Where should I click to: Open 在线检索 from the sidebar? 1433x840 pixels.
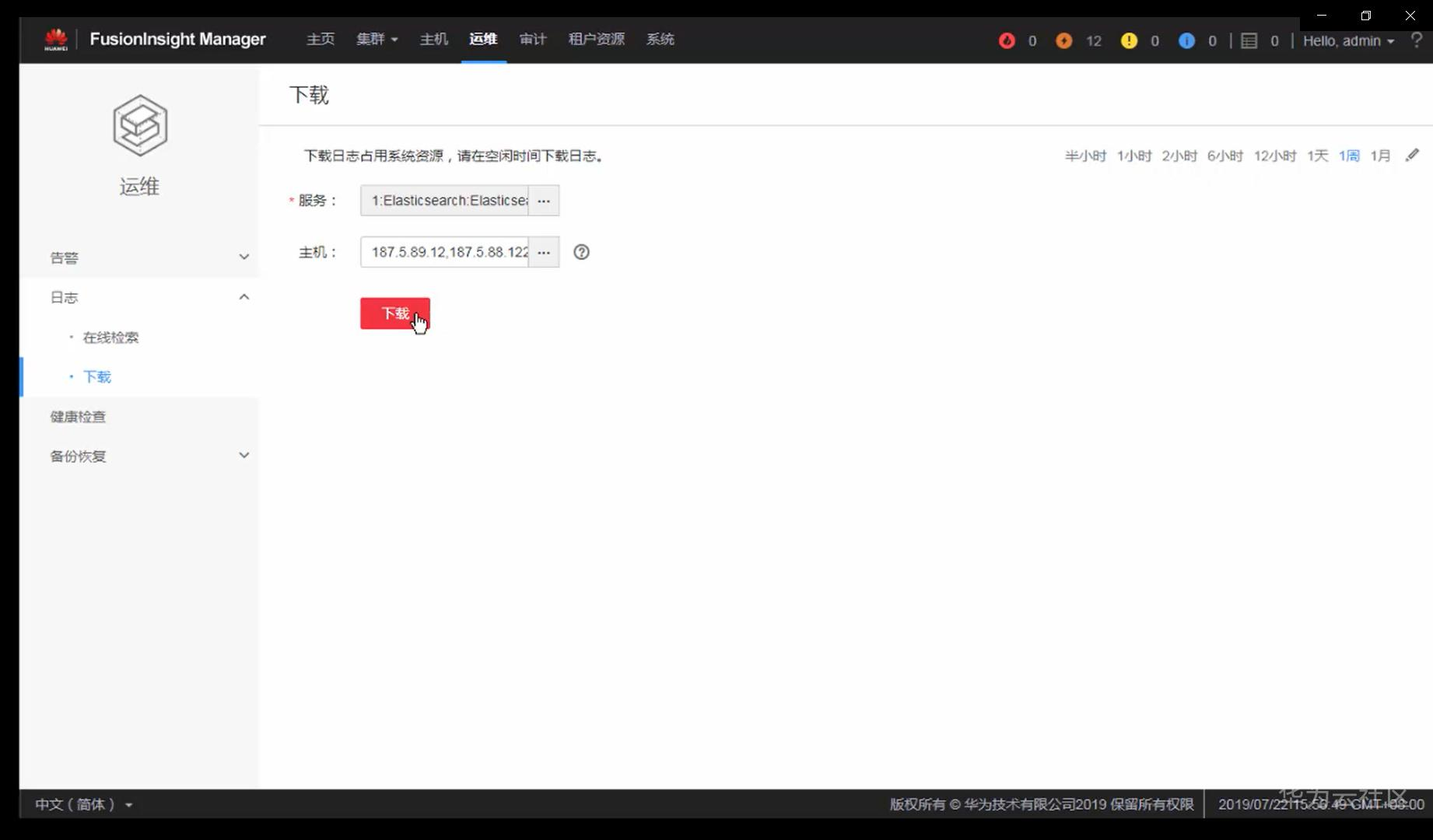tap(110, 337)
